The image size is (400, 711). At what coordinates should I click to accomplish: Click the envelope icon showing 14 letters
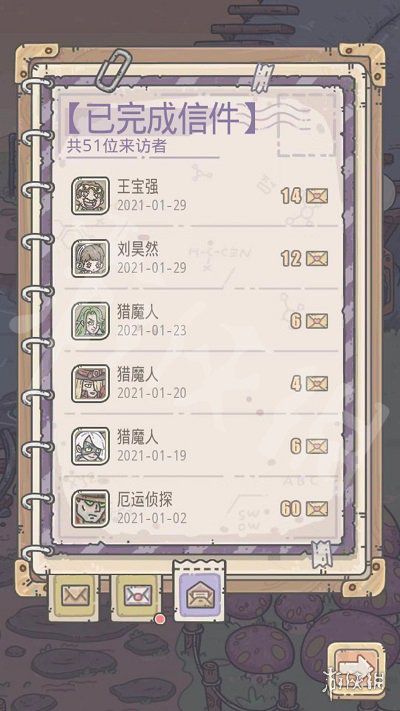point(317,196)
